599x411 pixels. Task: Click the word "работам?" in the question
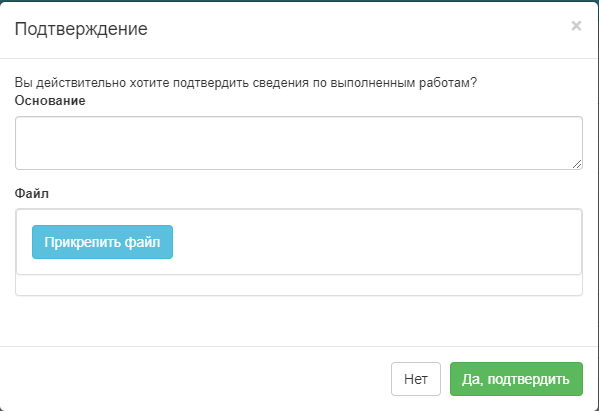pos(448,83)
